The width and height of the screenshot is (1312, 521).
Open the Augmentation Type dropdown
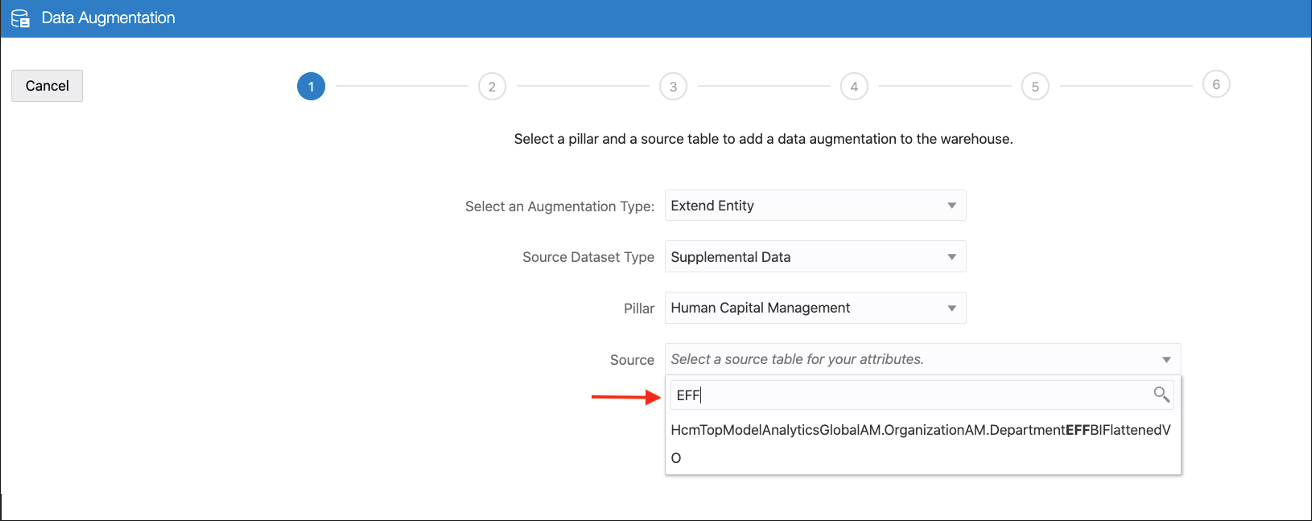[815, 206]
